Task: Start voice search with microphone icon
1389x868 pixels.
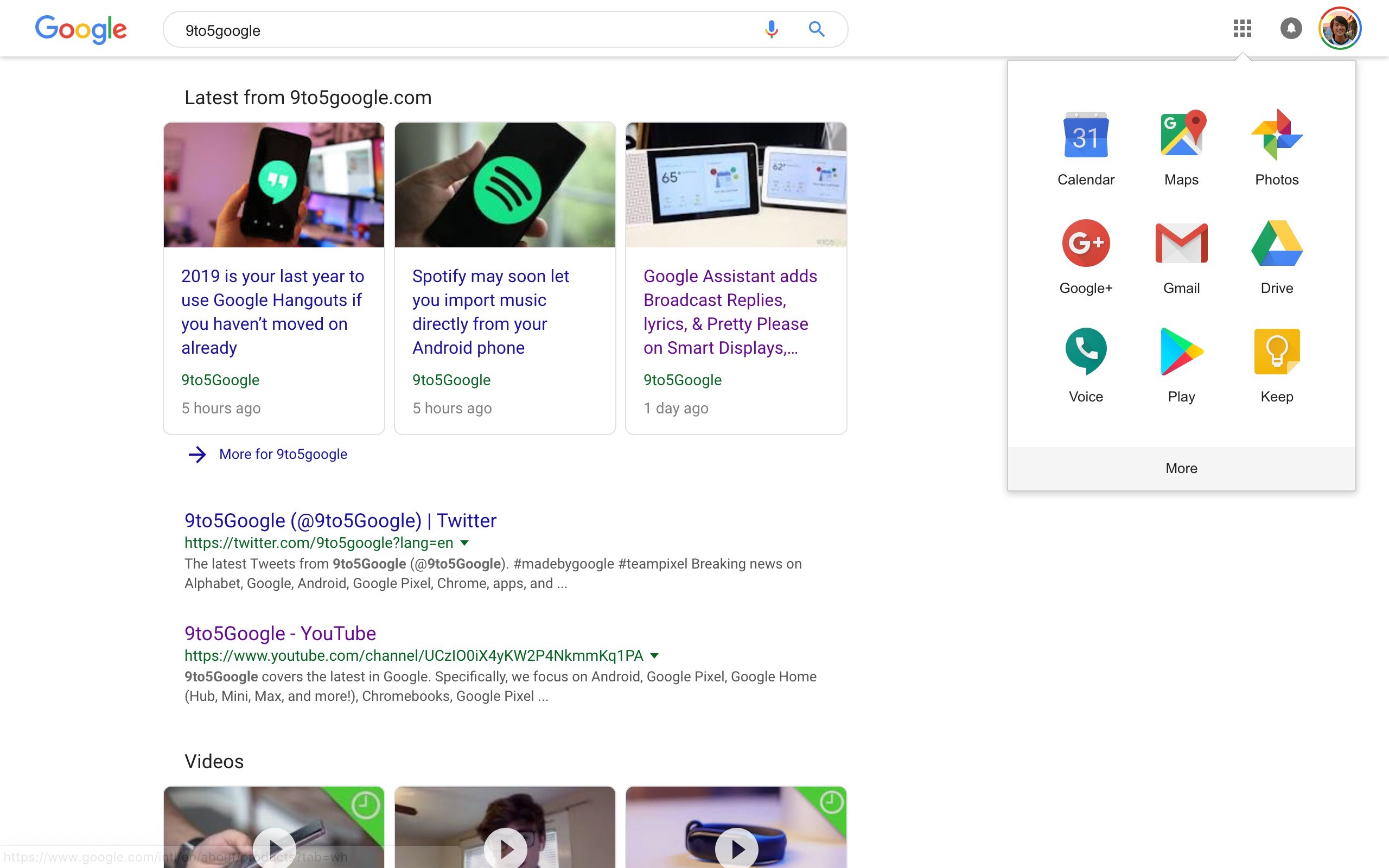Action: click(x=772, y=29)
